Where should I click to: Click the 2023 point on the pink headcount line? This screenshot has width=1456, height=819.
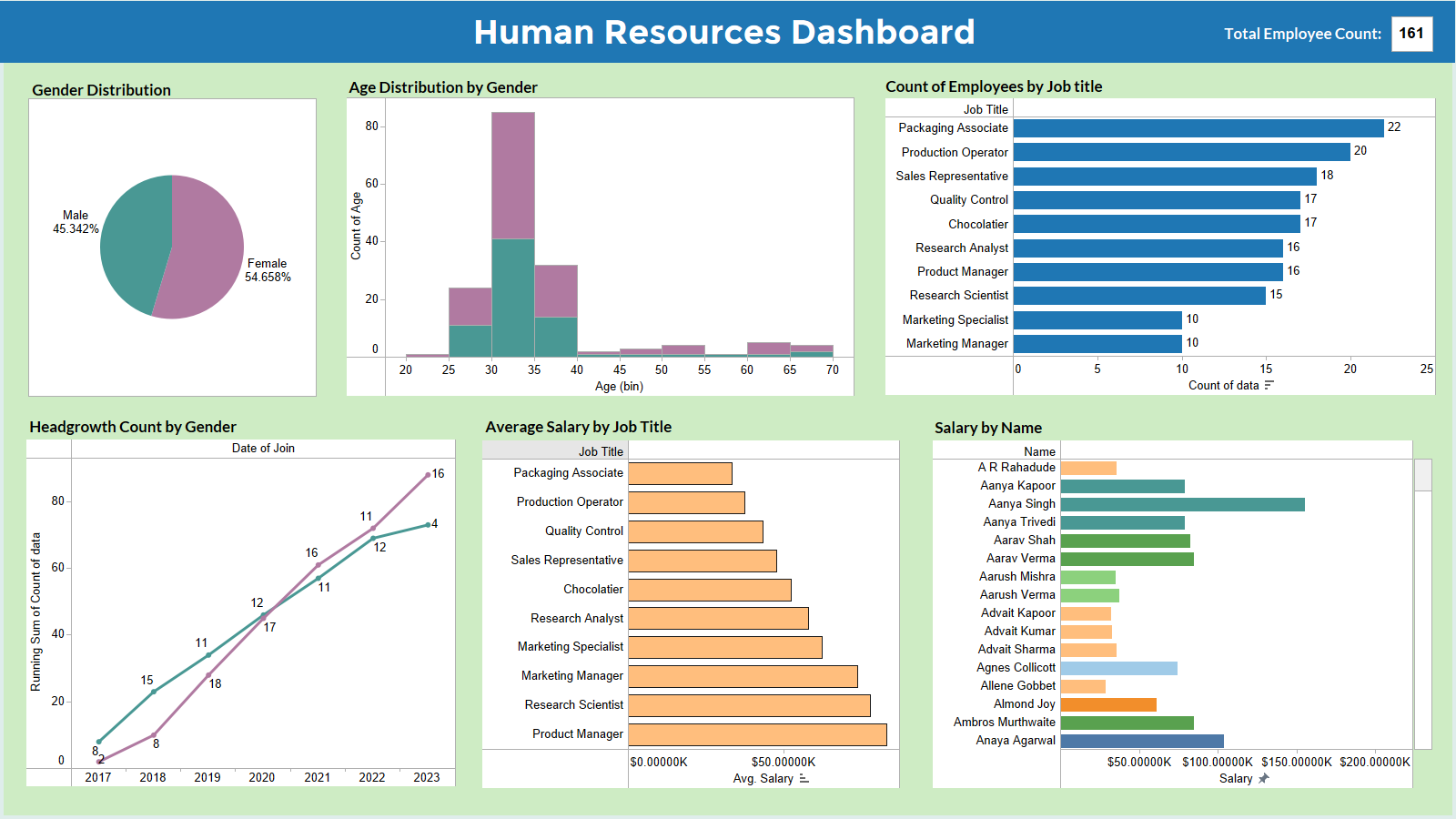(430, 474)
